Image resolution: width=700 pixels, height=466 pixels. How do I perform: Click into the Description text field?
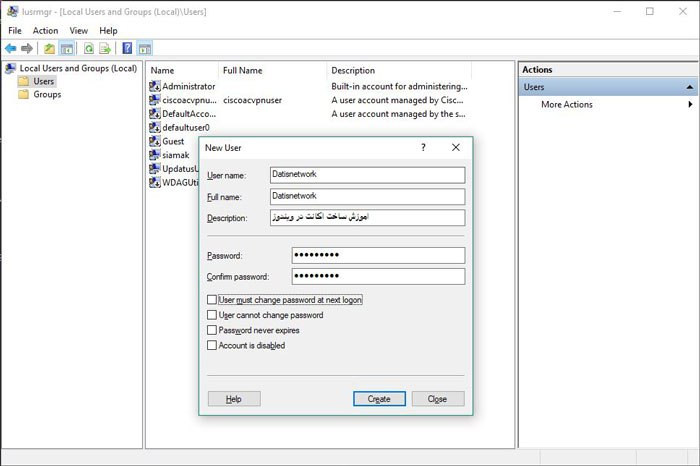[367, 217]
